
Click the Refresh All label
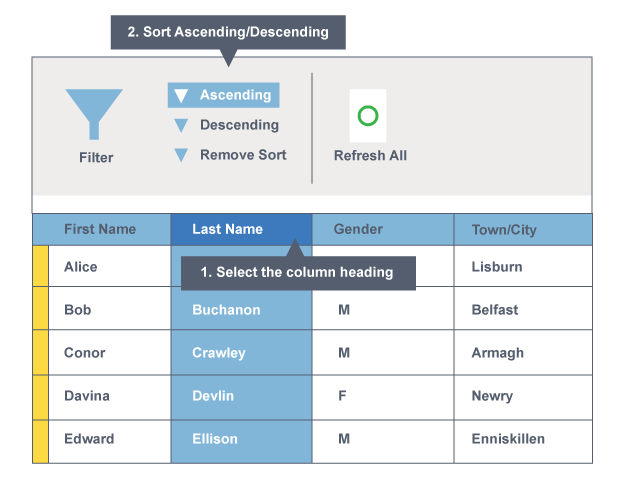tap(370, 156)
